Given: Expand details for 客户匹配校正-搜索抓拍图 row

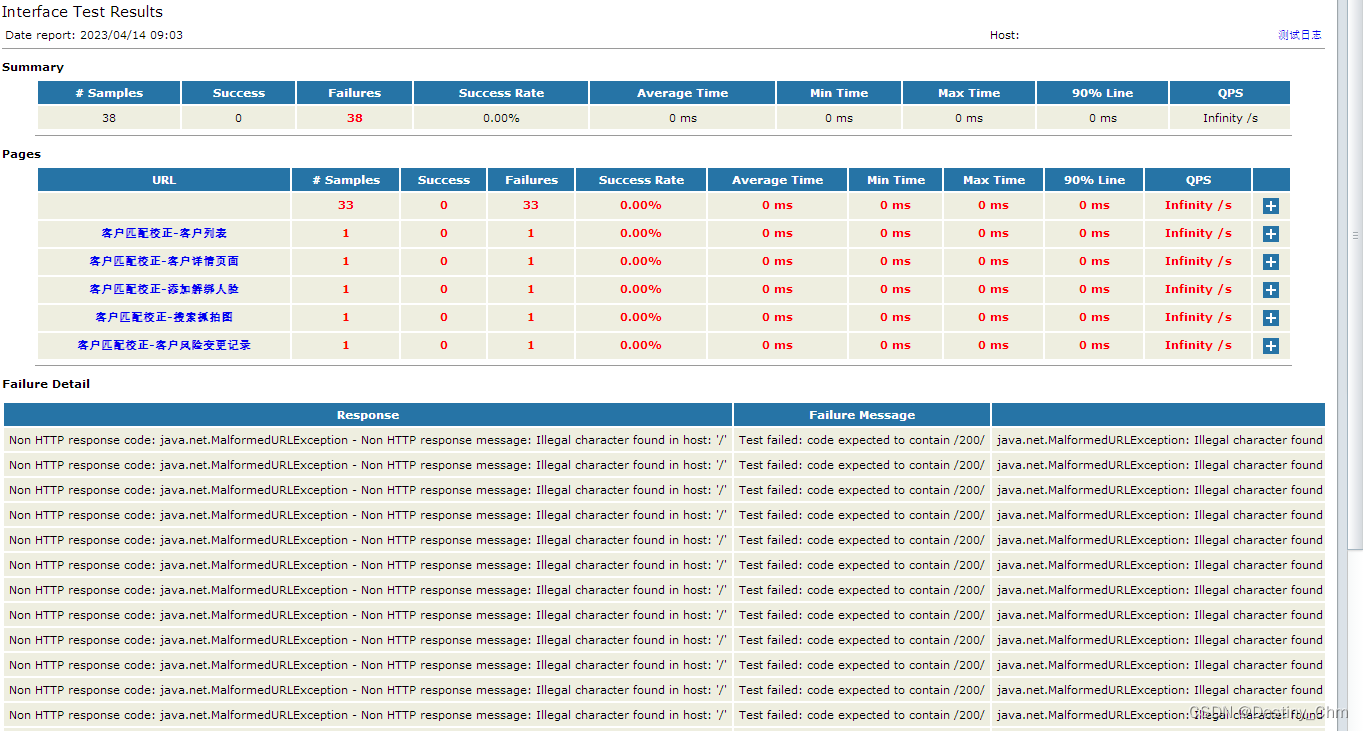Looking at the screenshot, I should (1271, 318).
